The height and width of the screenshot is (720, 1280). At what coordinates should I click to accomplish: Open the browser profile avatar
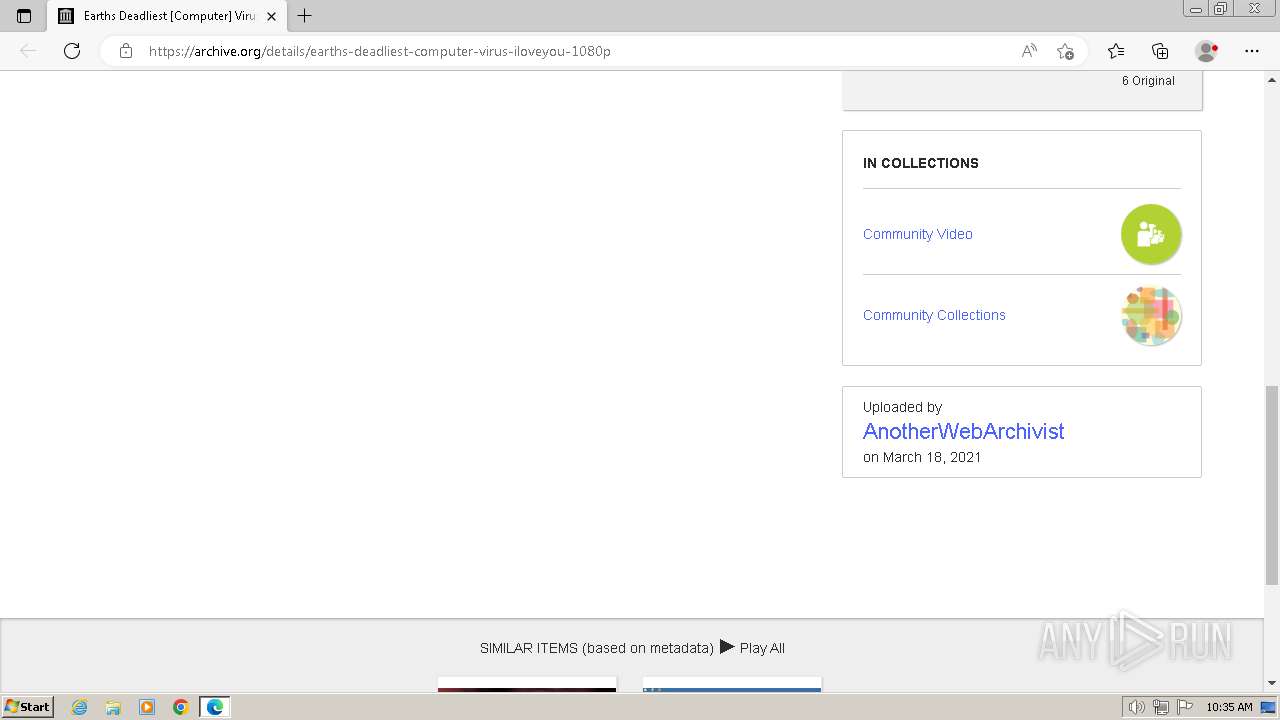click(1207, 51)
